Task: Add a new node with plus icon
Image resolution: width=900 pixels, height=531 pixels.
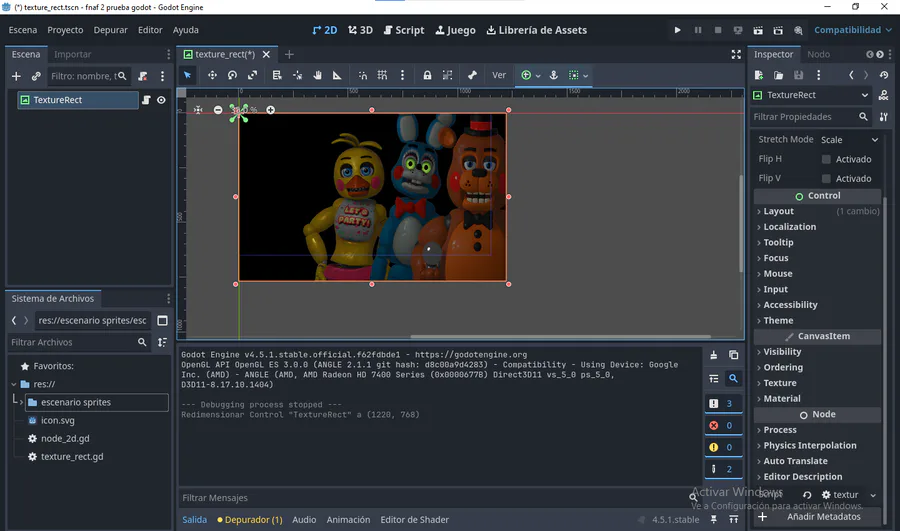Action: 16,76
